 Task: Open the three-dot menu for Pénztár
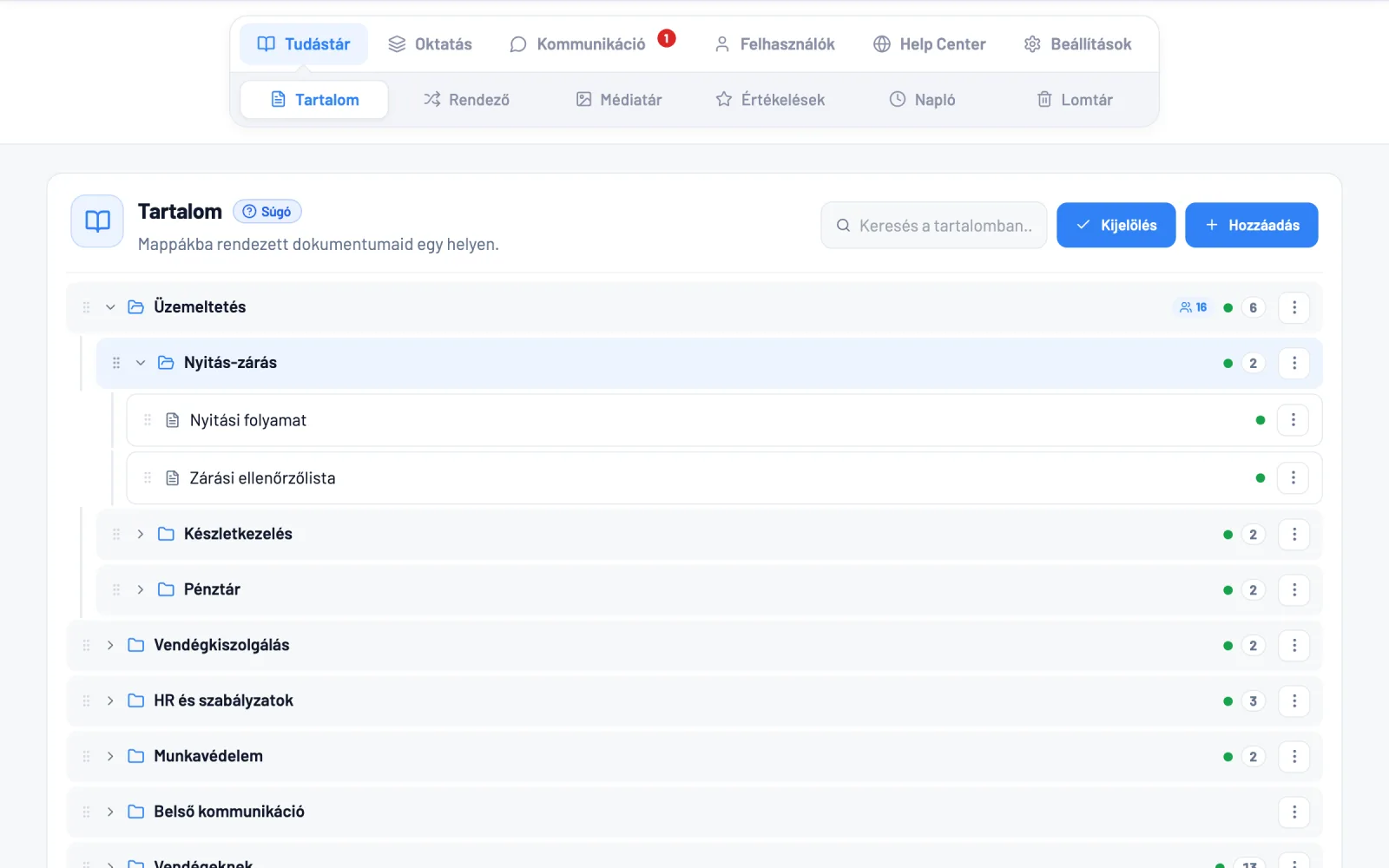(1294, 589)
